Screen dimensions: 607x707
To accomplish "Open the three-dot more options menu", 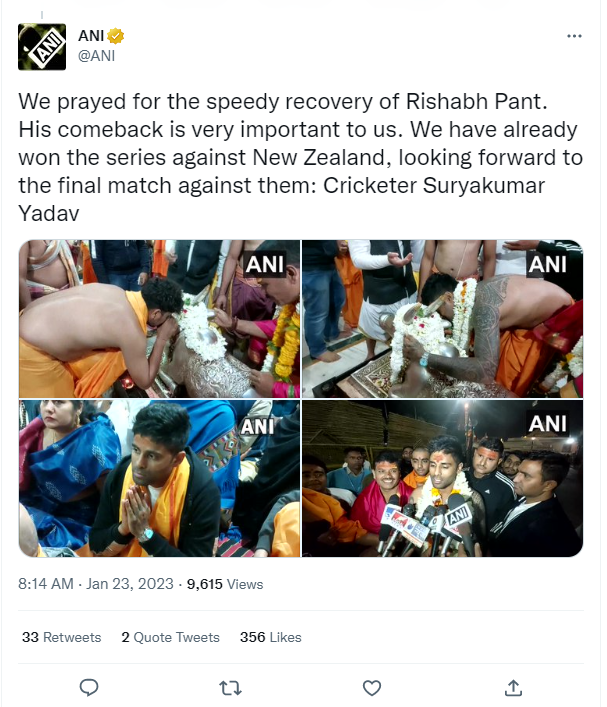I will coord(574,36).
